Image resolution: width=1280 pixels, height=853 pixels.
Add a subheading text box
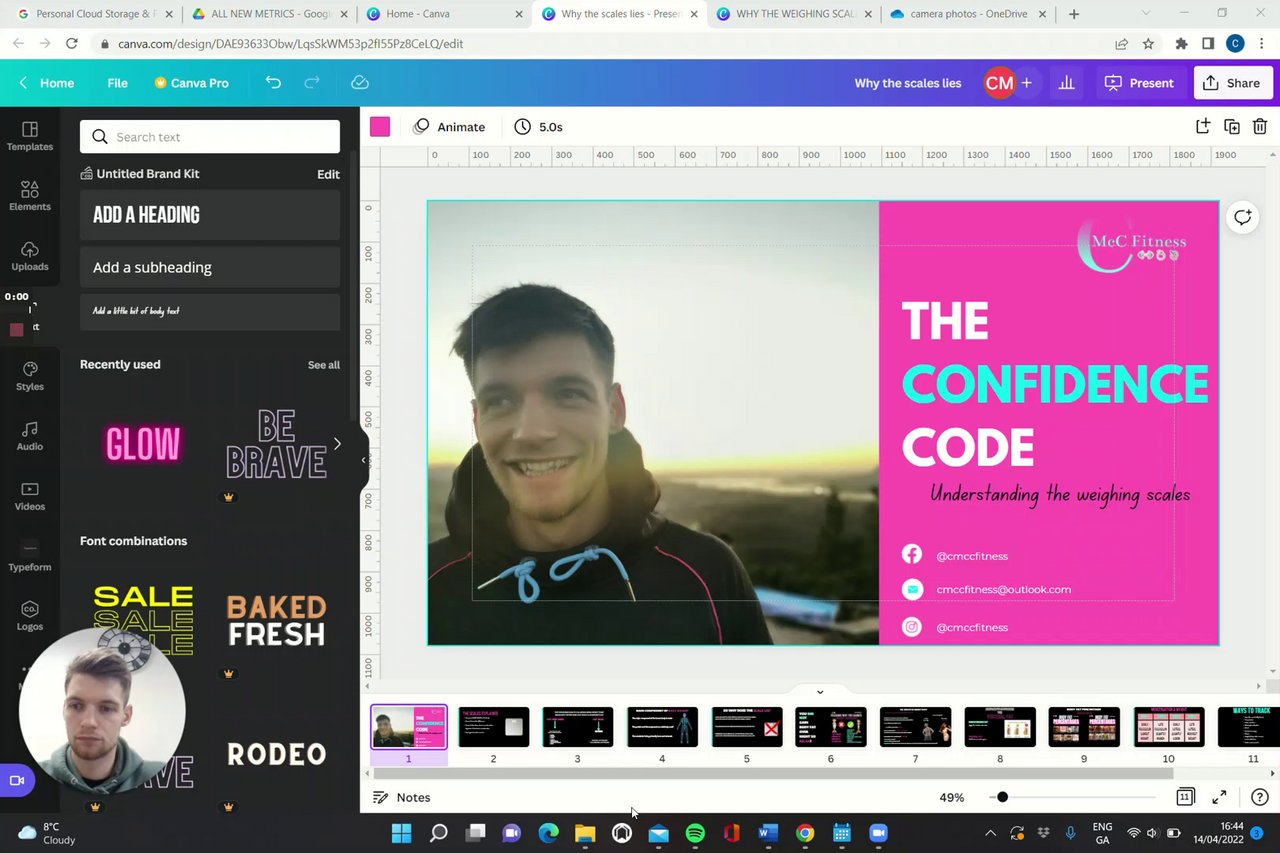(210, 267)
